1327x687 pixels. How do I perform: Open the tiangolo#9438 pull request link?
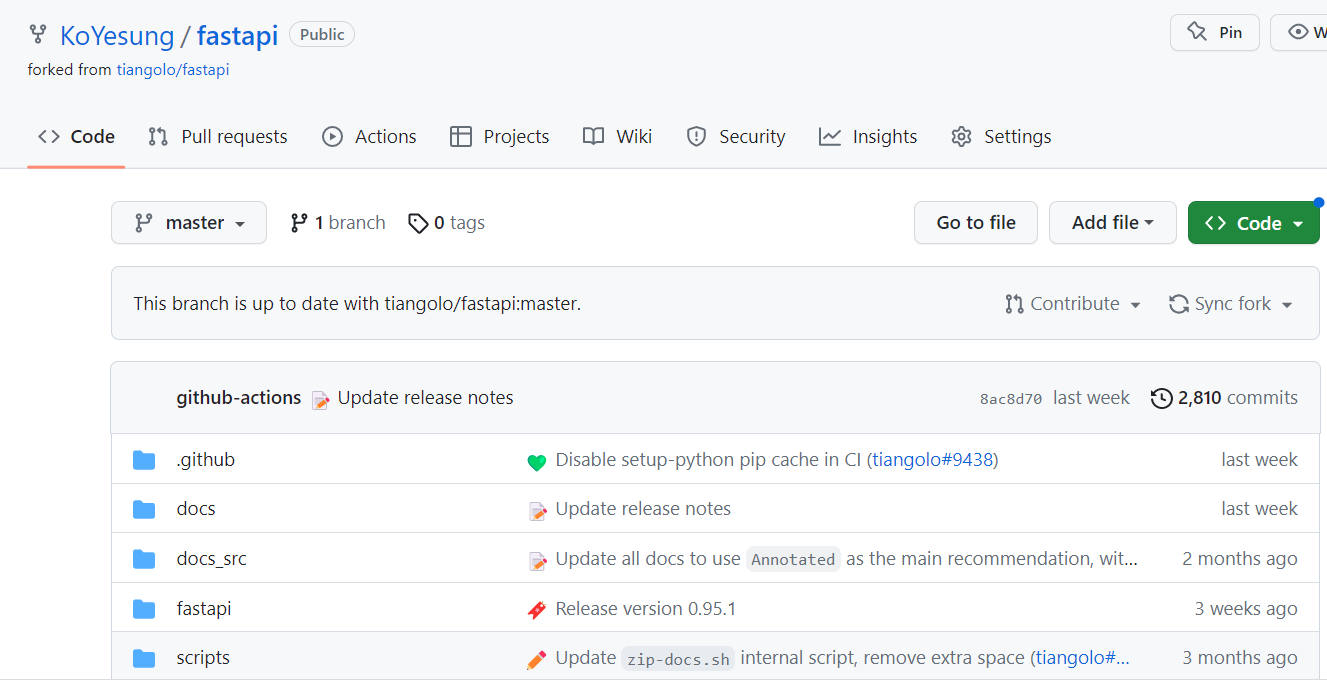[933, 460]
